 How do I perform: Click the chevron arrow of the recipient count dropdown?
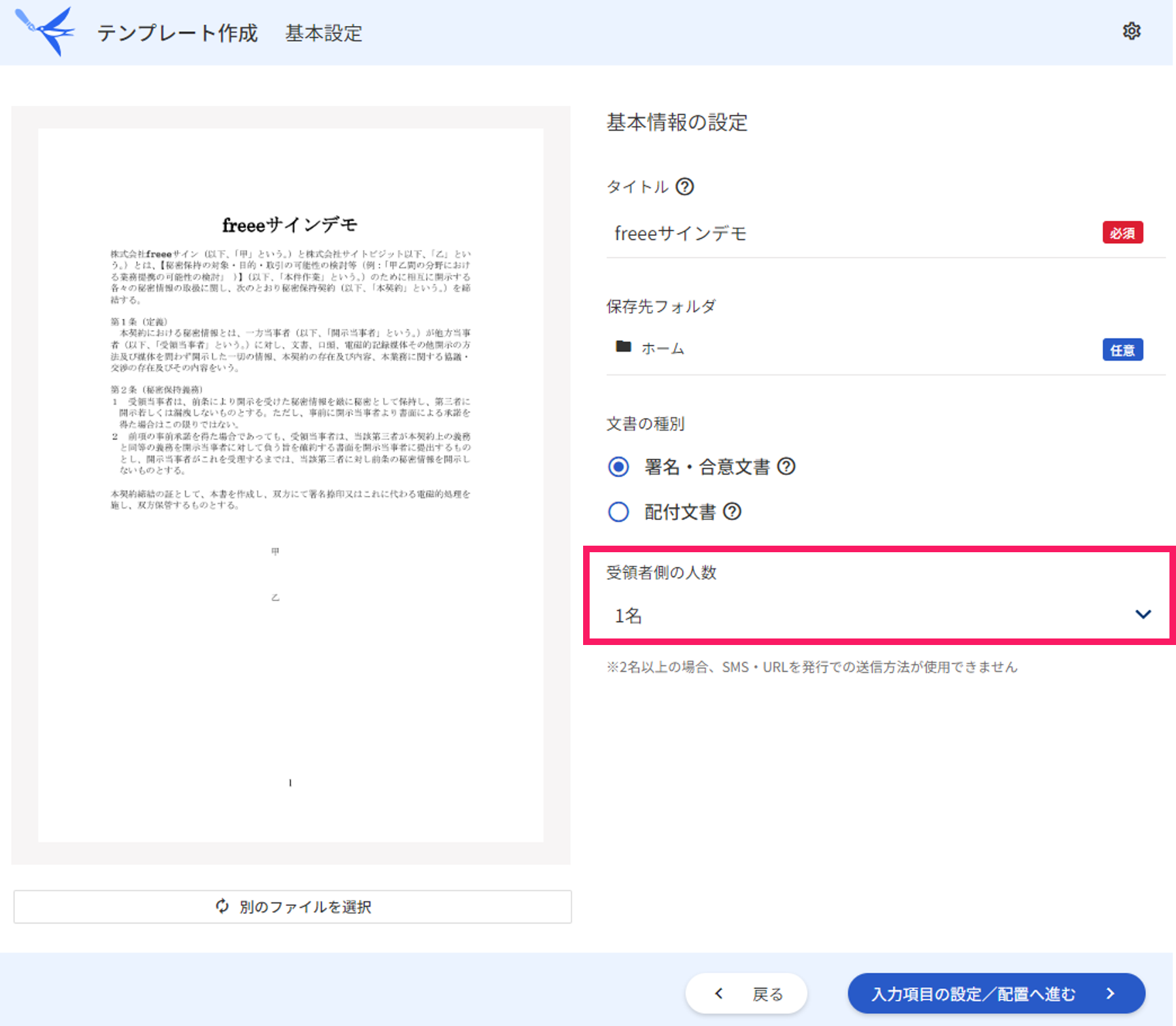tap(1143, 614)
